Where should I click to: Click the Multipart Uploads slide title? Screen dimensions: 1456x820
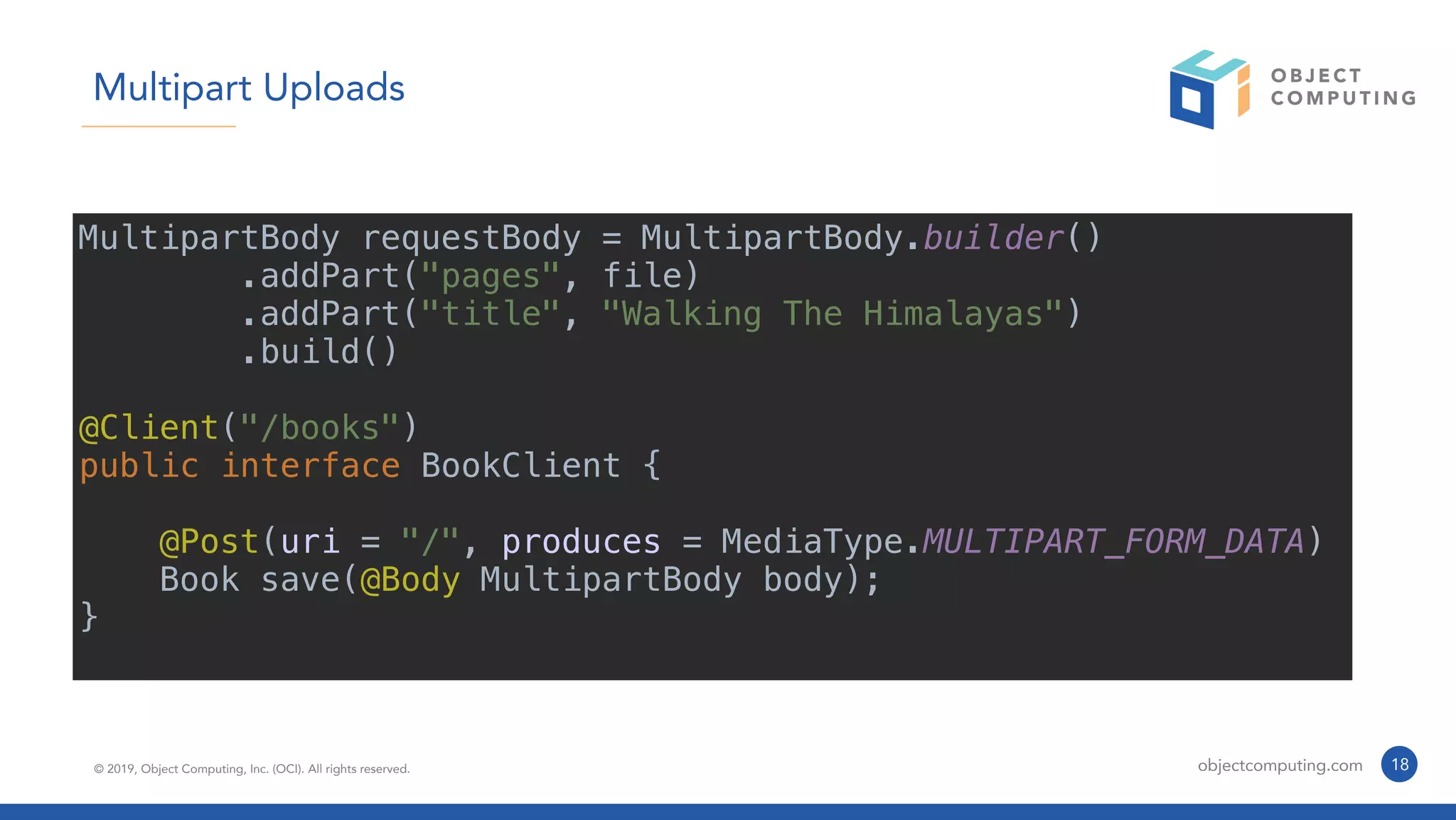tap(249, 88)
